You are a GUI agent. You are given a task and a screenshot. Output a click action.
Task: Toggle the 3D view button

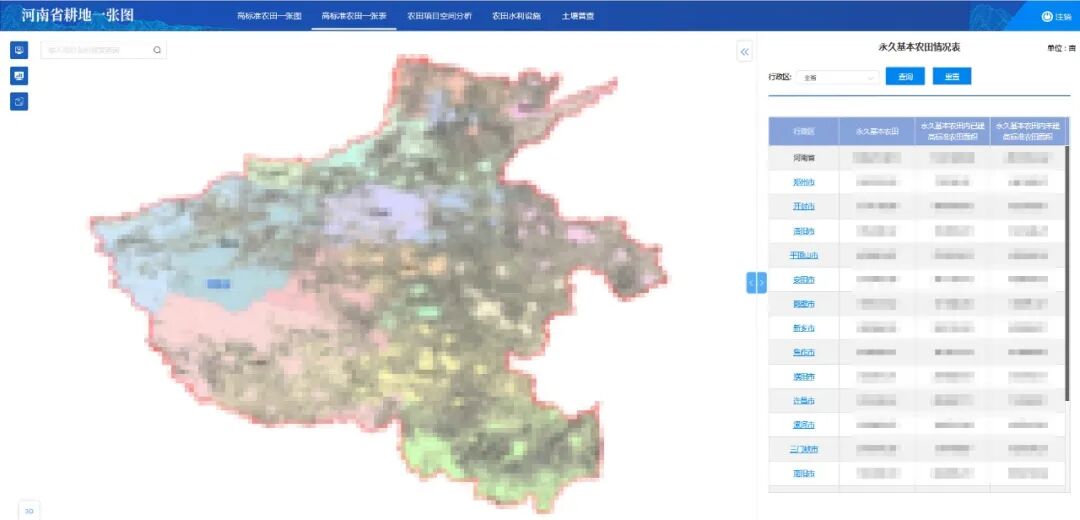coord(29,511)
